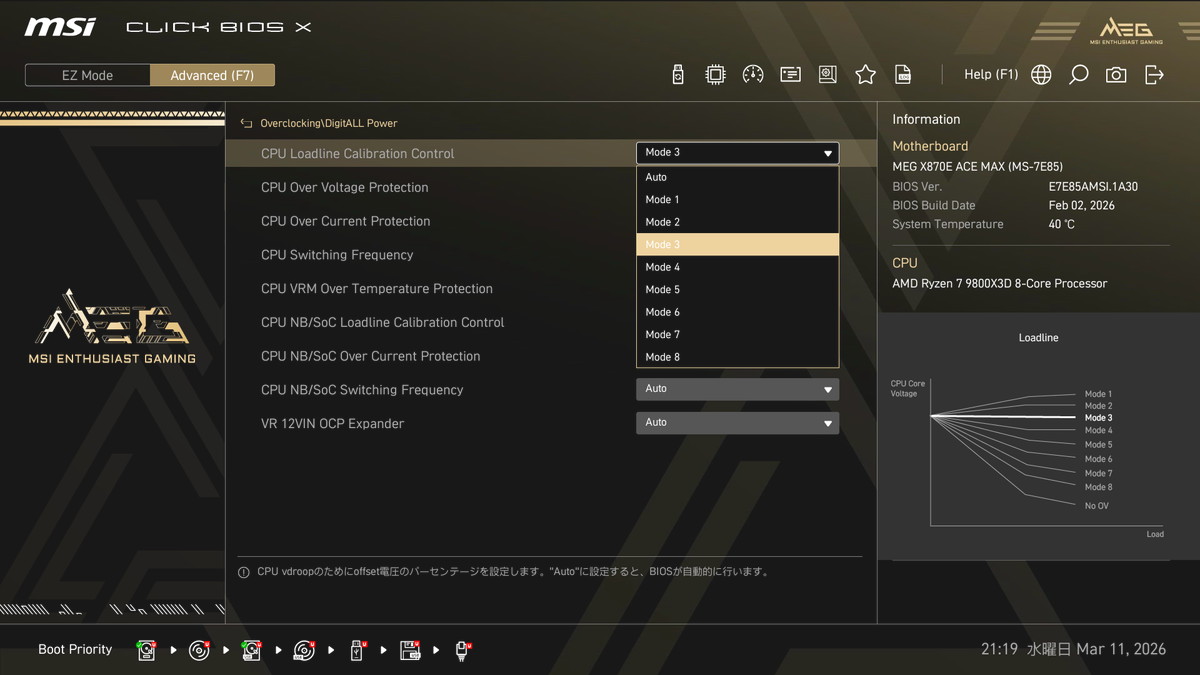Go back via the Overclocking\DigitALL Power breadcrumb
Viewport: 1200px width, 675px height.
point(320,123)
